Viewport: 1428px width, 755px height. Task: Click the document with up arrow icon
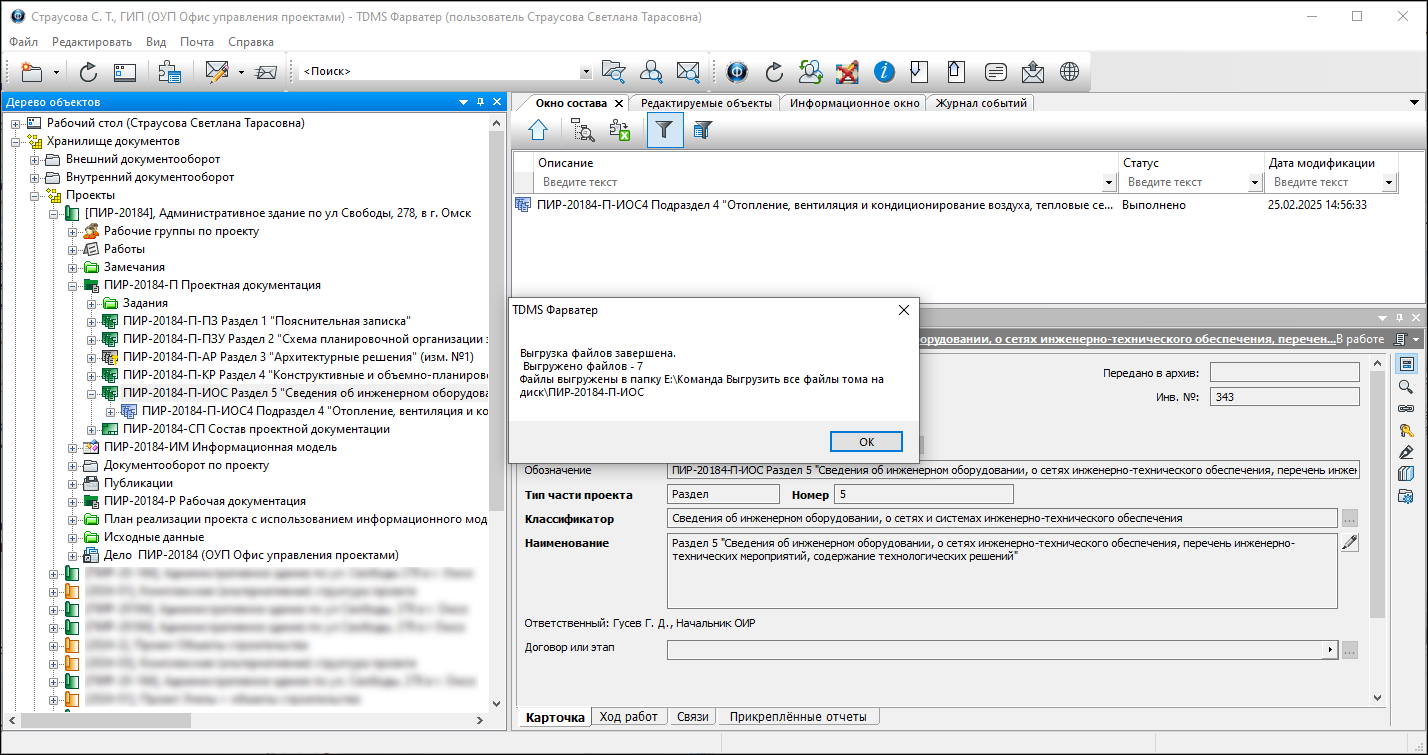click(x=956, y=72)
